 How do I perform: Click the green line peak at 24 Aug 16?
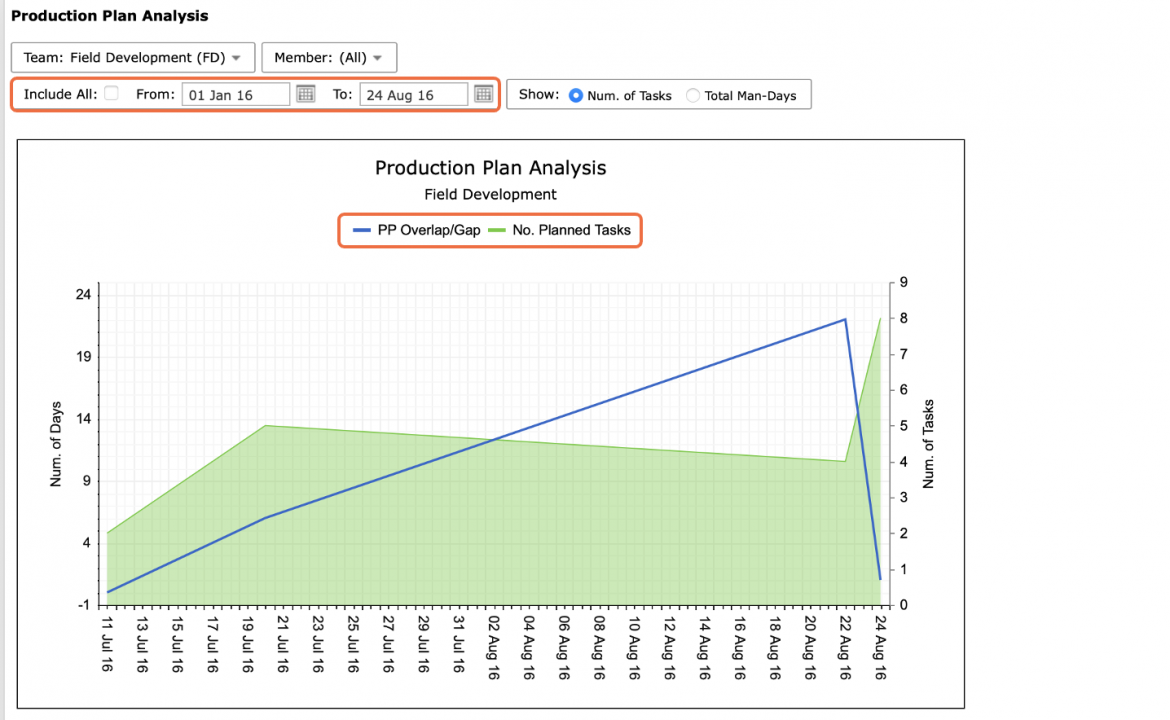[880, 319]
